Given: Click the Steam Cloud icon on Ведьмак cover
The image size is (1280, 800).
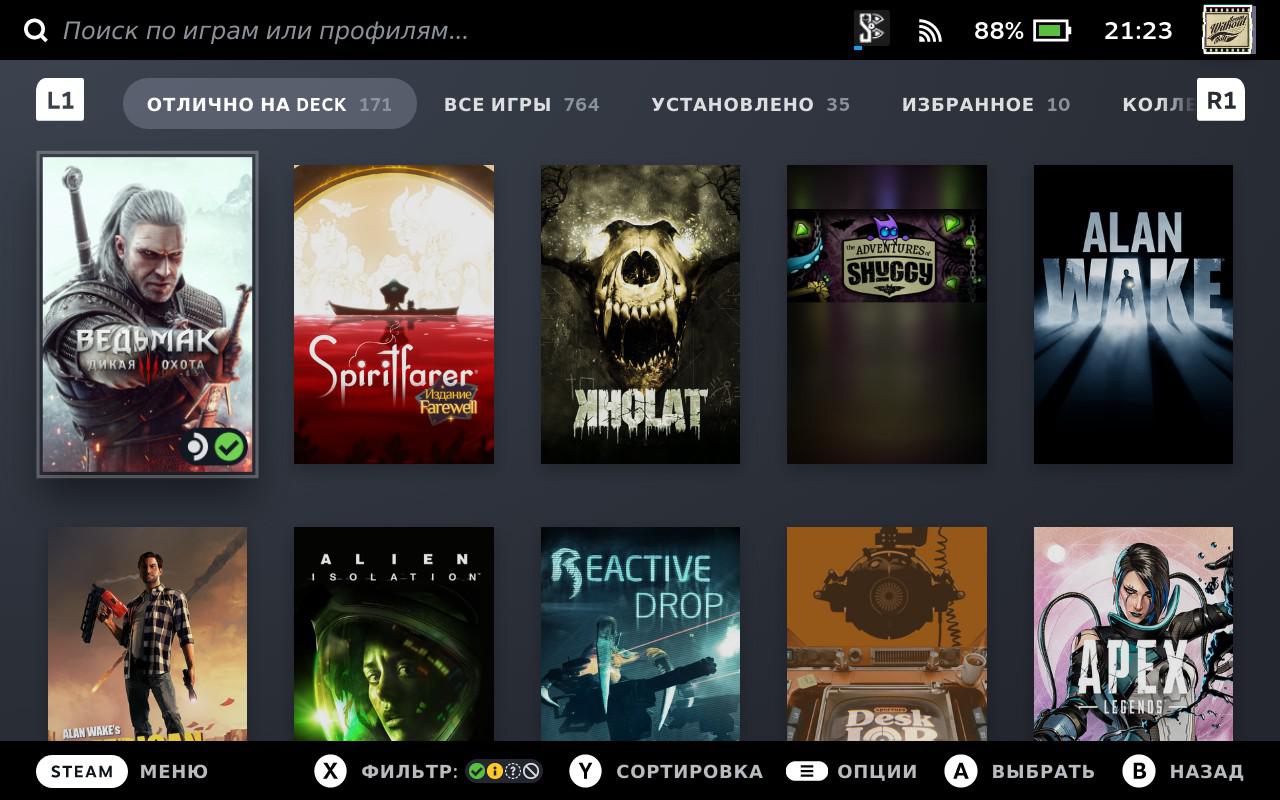Looking at the screenshot, I should (x=197, y=447).
